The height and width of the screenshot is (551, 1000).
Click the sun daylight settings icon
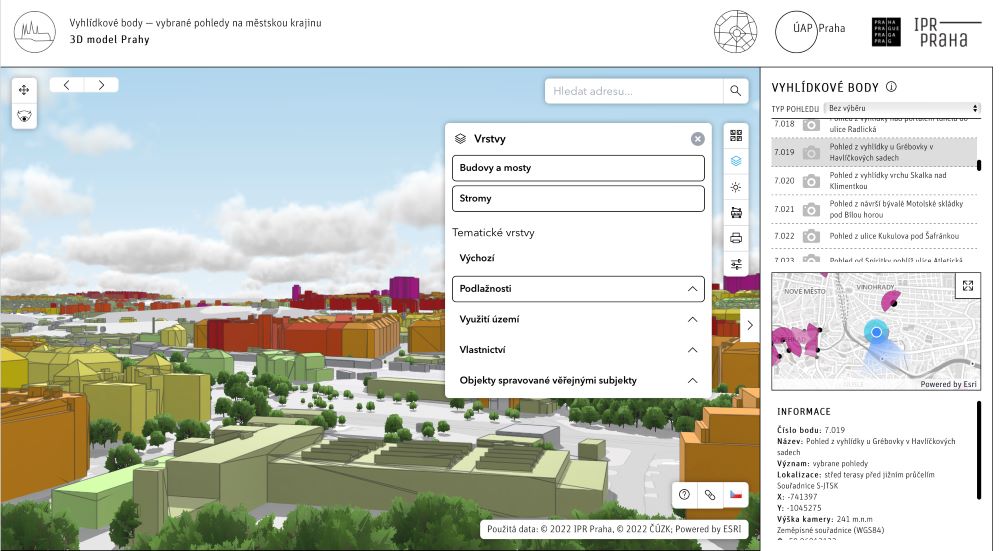click(737, 187)
